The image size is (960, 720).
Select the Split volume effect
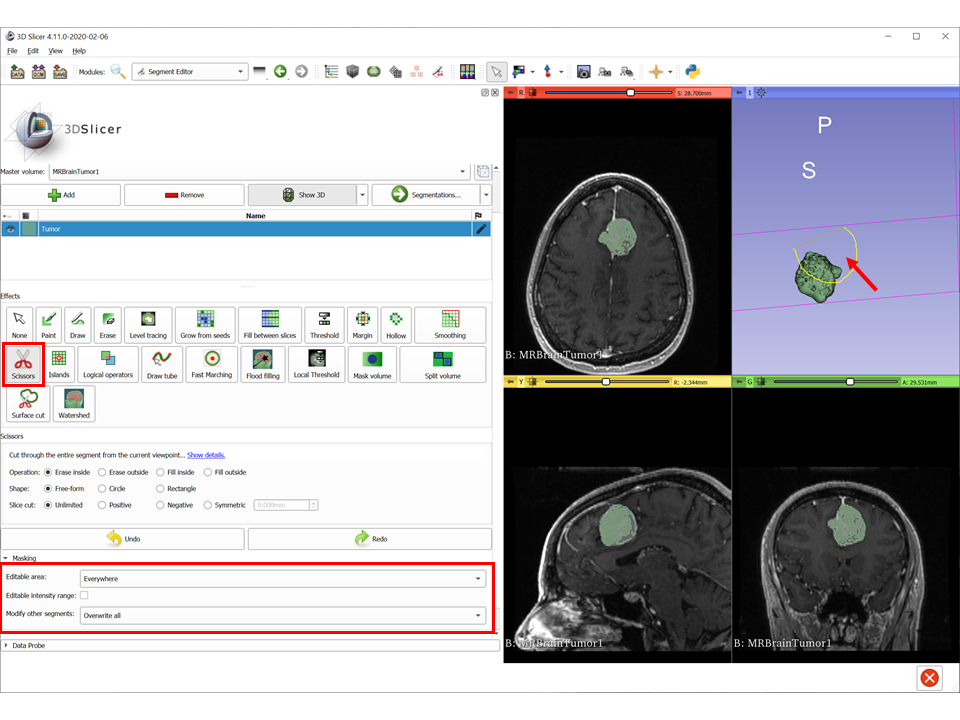(443, 364)
